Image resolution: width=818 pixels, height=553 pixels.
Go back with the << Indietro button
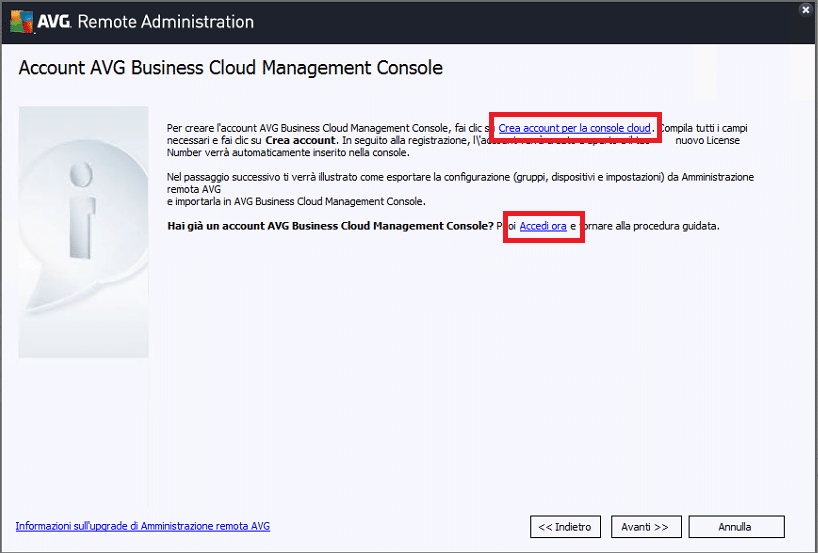(x=565, y=527)
